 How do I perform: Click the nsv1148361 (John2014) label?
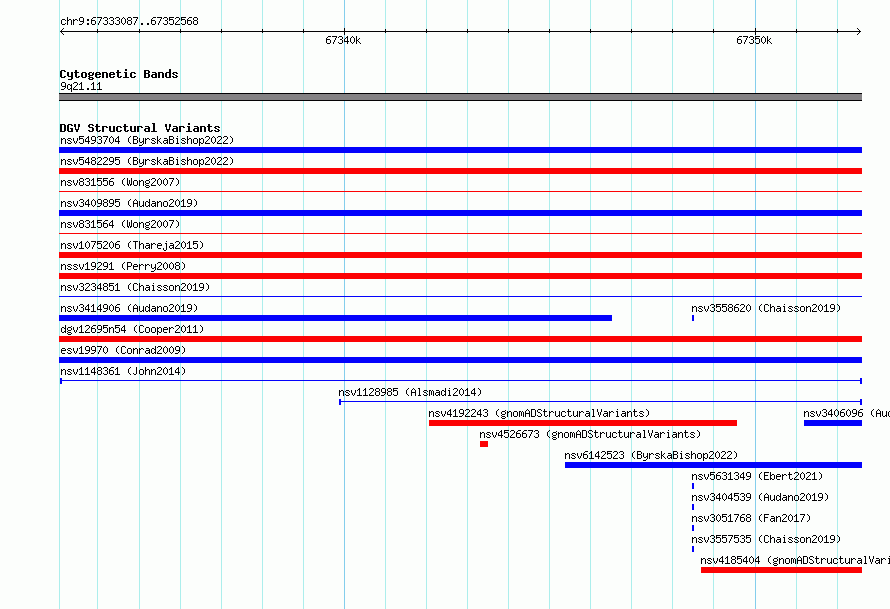point(123,371)
